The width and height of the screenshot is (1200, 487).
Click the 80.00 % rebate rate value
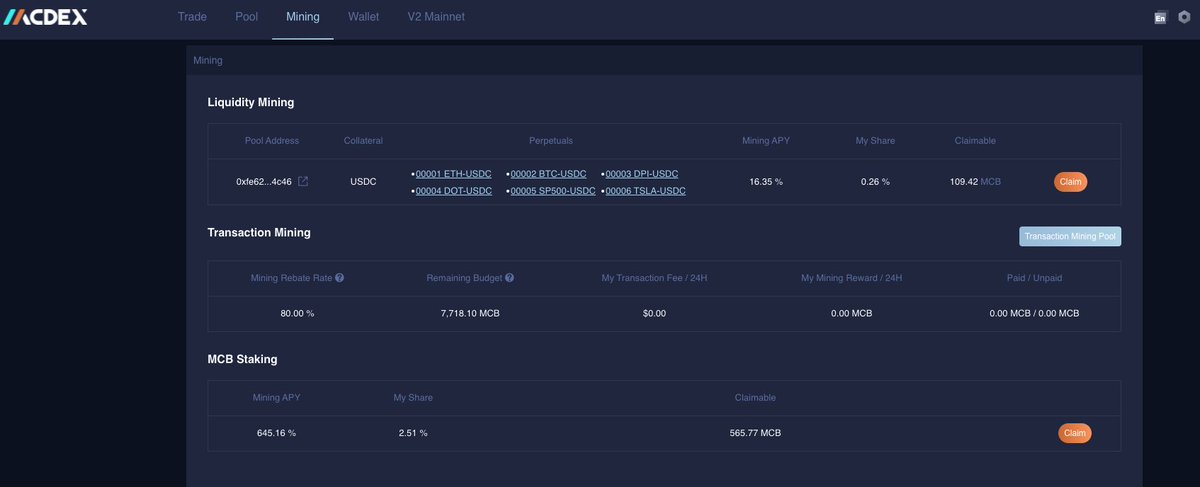(297, 313)
